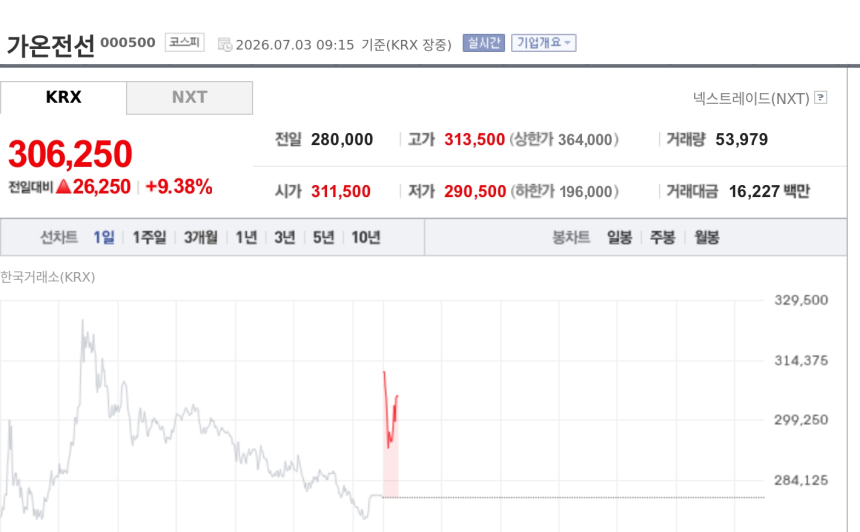The width and height of the screenshot is (860, 532).
Task: Open the 주봉 weekly candle chart
Action: pos(663,237)
